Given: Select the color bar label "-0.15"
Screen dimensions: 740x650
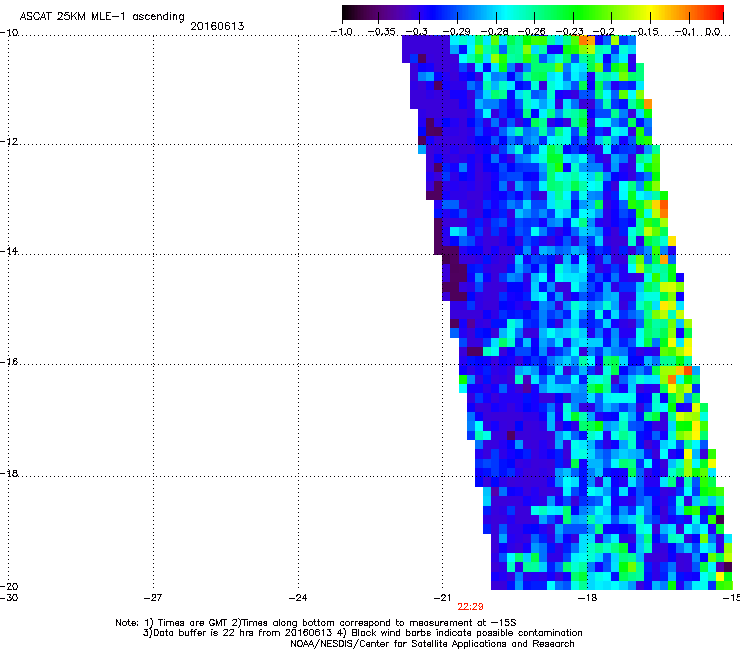Looking at the screenshot, I should click(x=645, y=32).
